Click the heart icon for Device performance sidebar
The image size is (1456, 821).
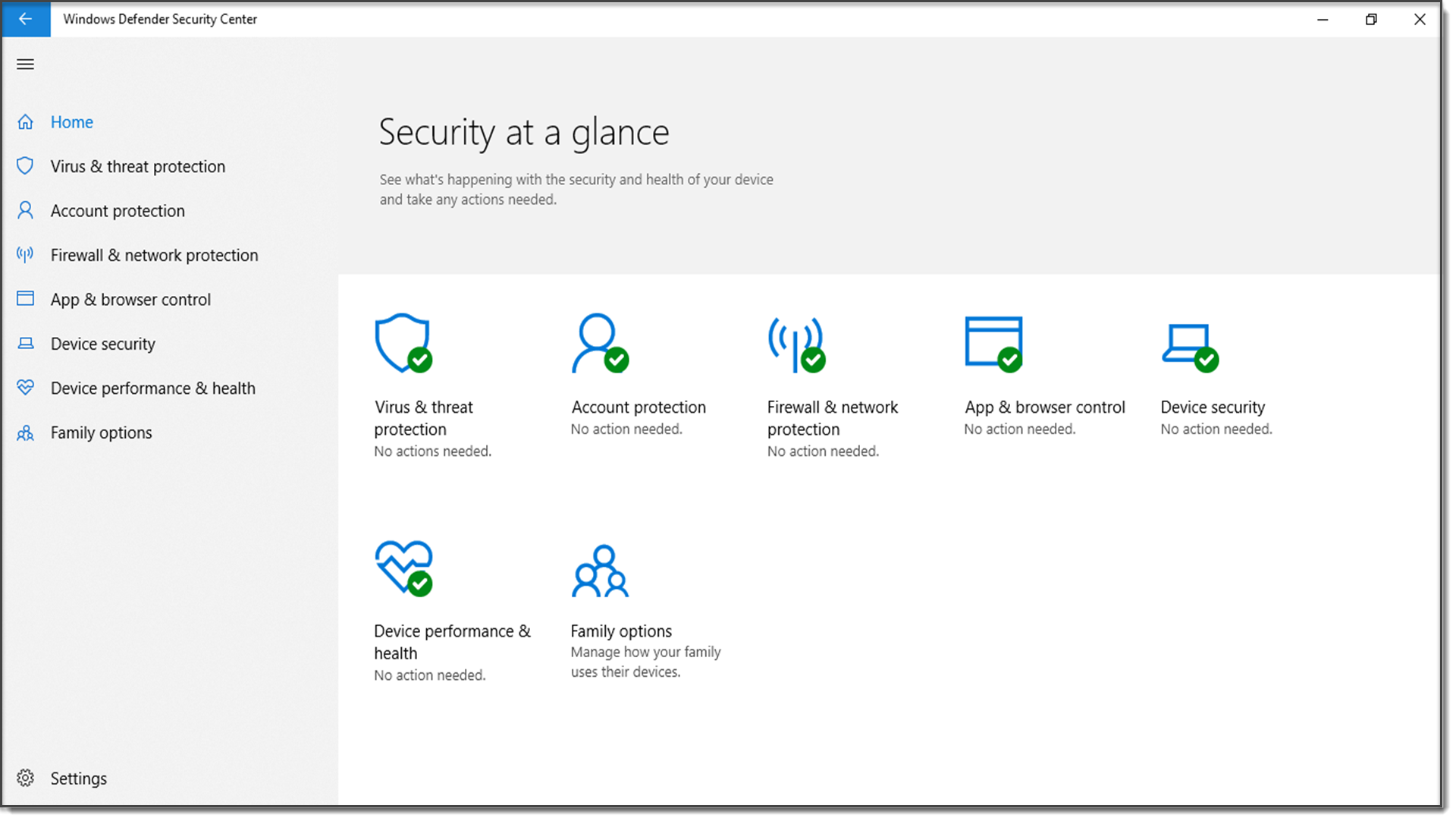coord(26,388)
